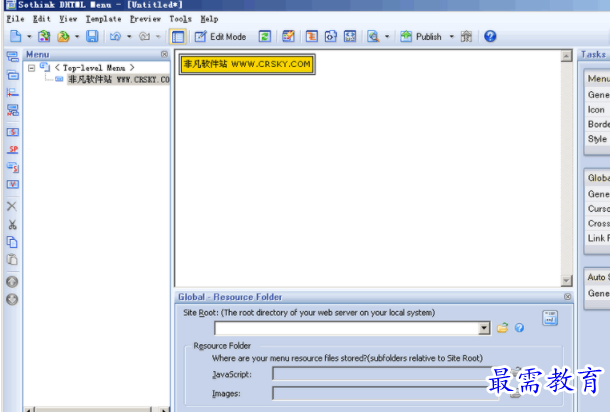The width and height of the screenshot is (610, 412).
Task: Select the Top-level Menu tree item
Action: tap(94, 68)
